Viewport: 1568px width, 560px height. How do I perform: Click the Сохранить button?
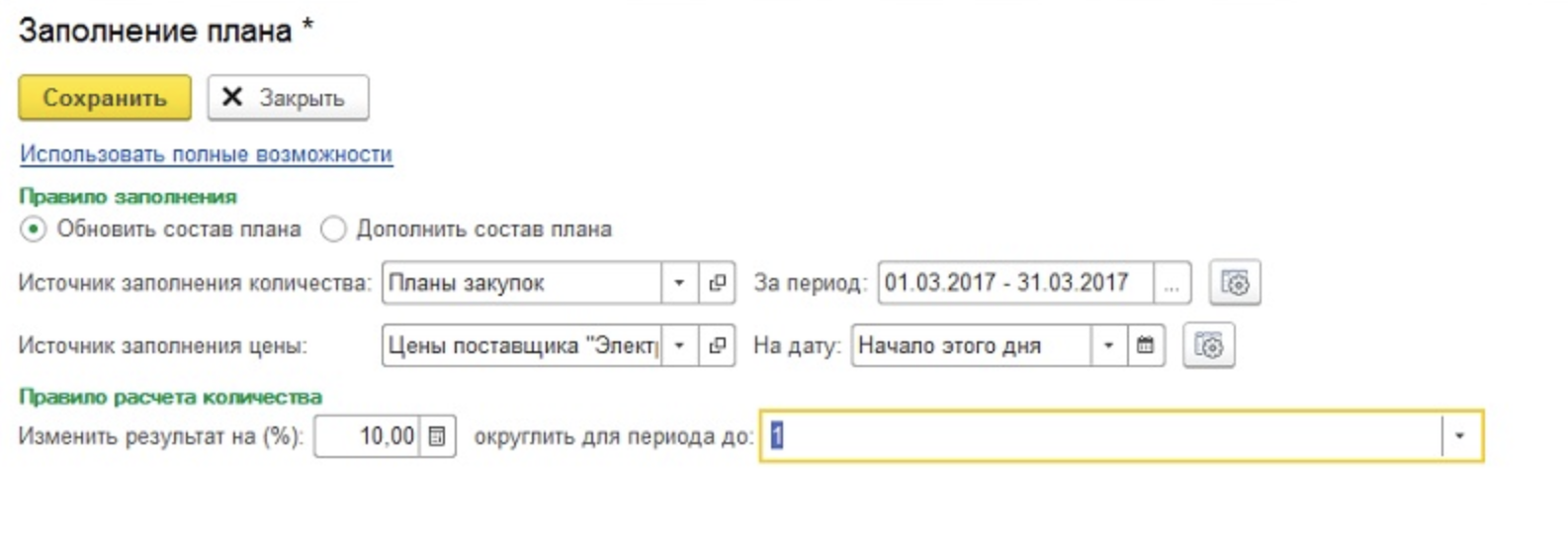tap(104, 98)
